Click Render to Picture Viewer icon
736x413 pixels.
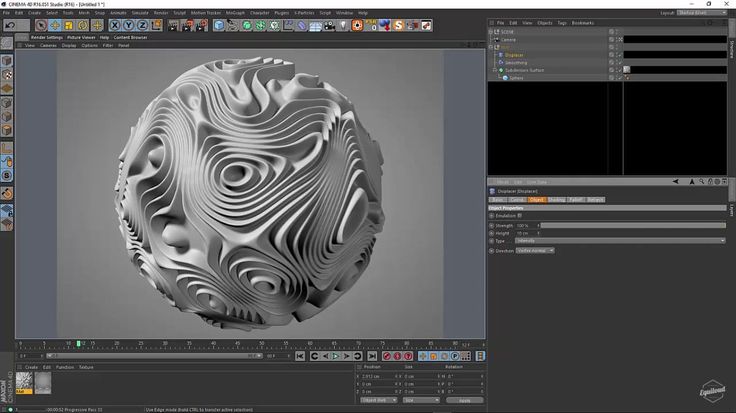pos(187,25)
